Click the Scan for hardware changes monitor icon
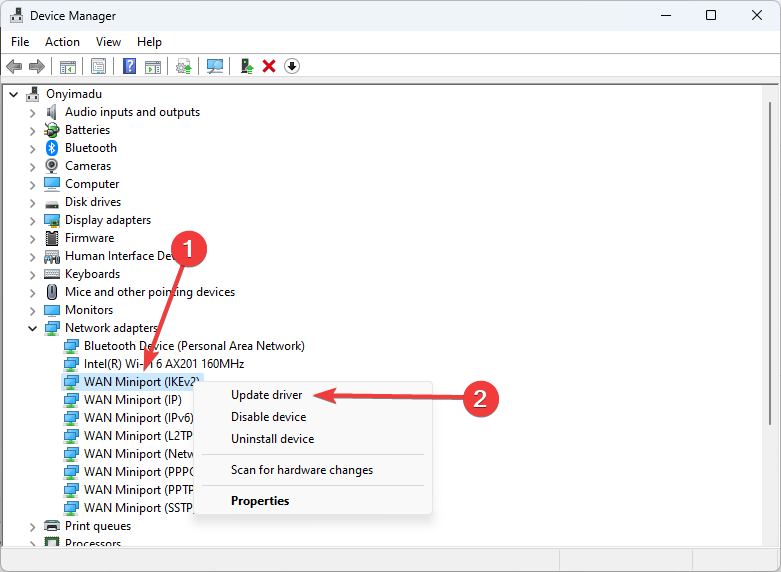Image resolution: width=781 pixels, height=572 pixels. tap(214, 66)
